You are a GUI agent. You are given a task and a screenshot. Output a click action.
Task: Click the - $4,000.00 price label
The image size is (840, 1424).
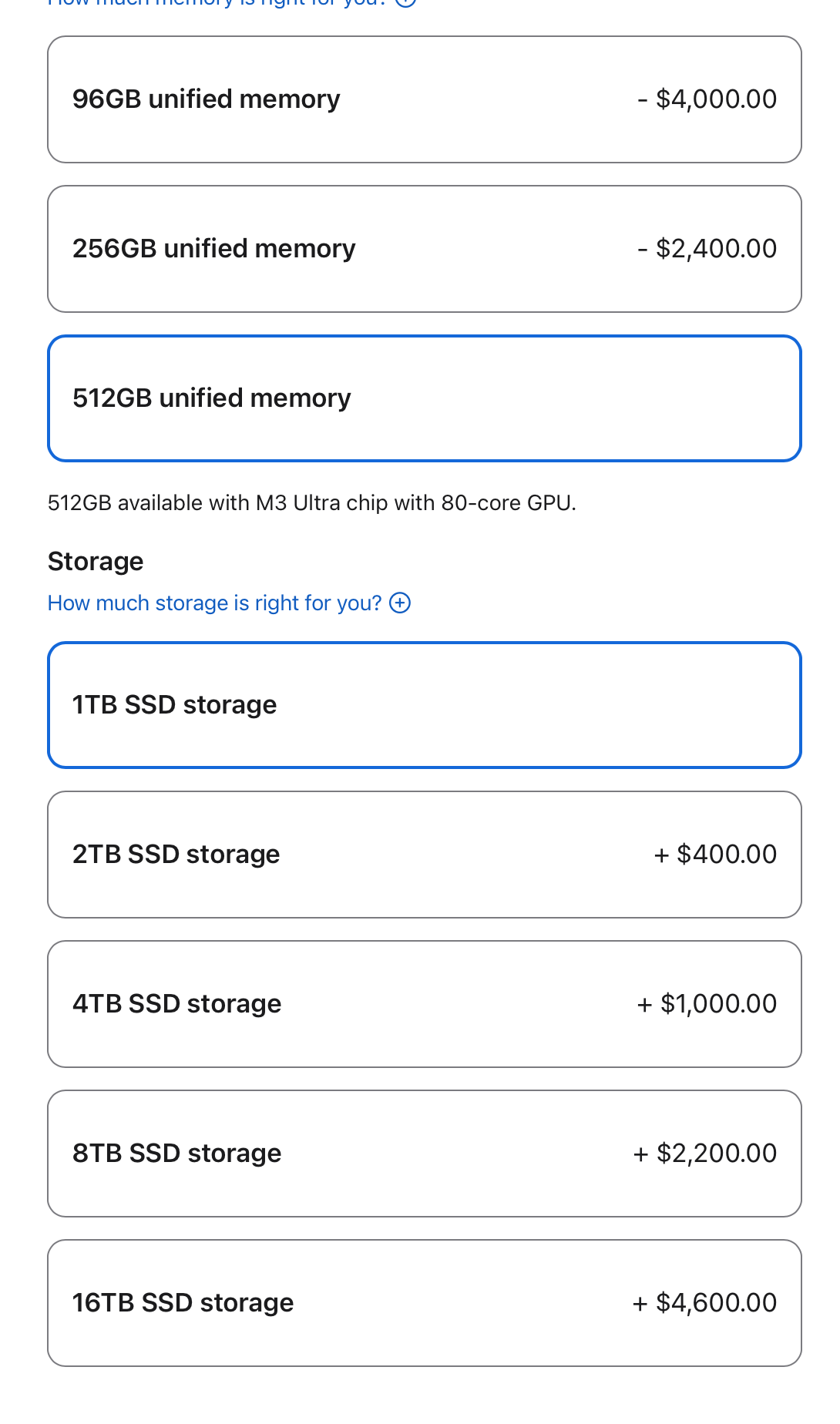click(707, 99)
